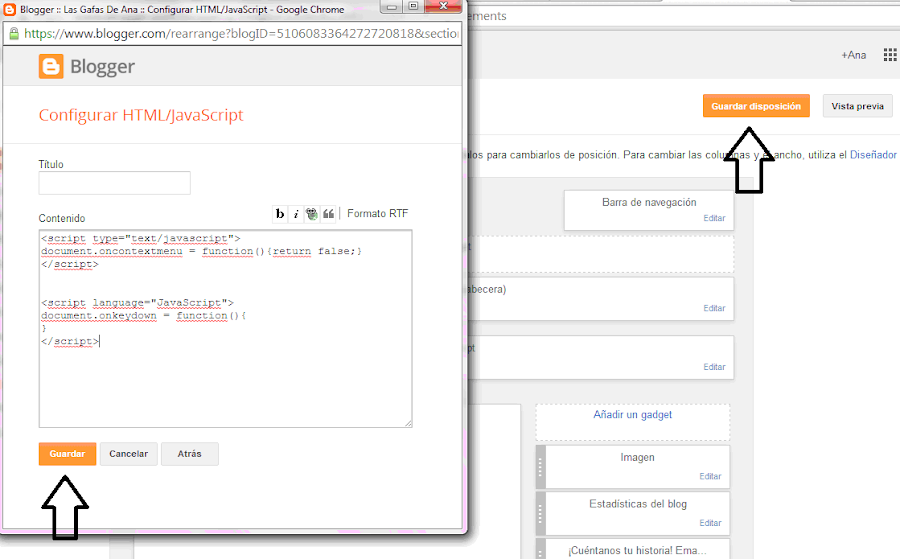Click the Título input field
This screenshot has width=900, height=559.
[x=114, y=183]
